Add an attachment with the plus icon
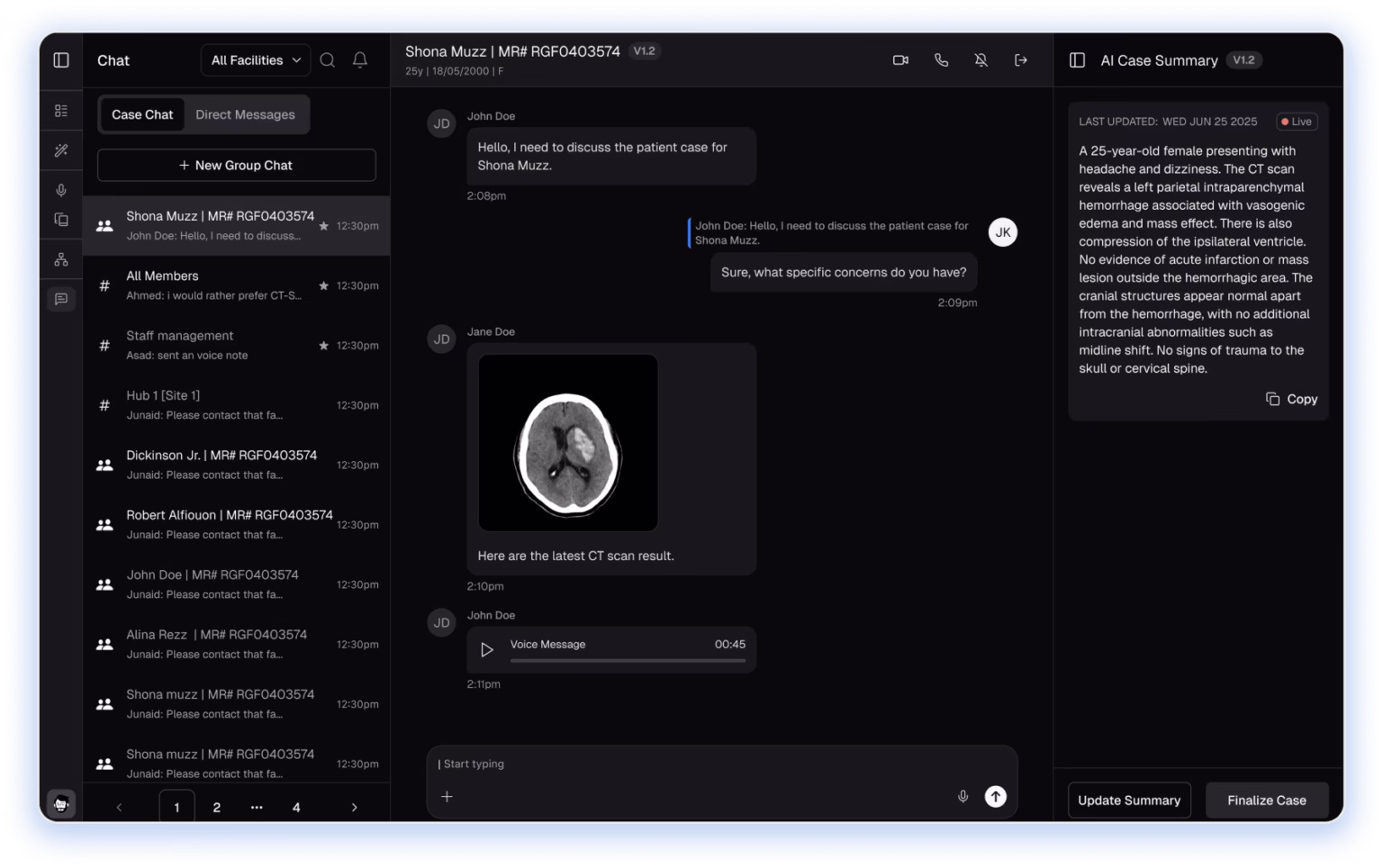The image size is (1383, 868). [447, 796]
